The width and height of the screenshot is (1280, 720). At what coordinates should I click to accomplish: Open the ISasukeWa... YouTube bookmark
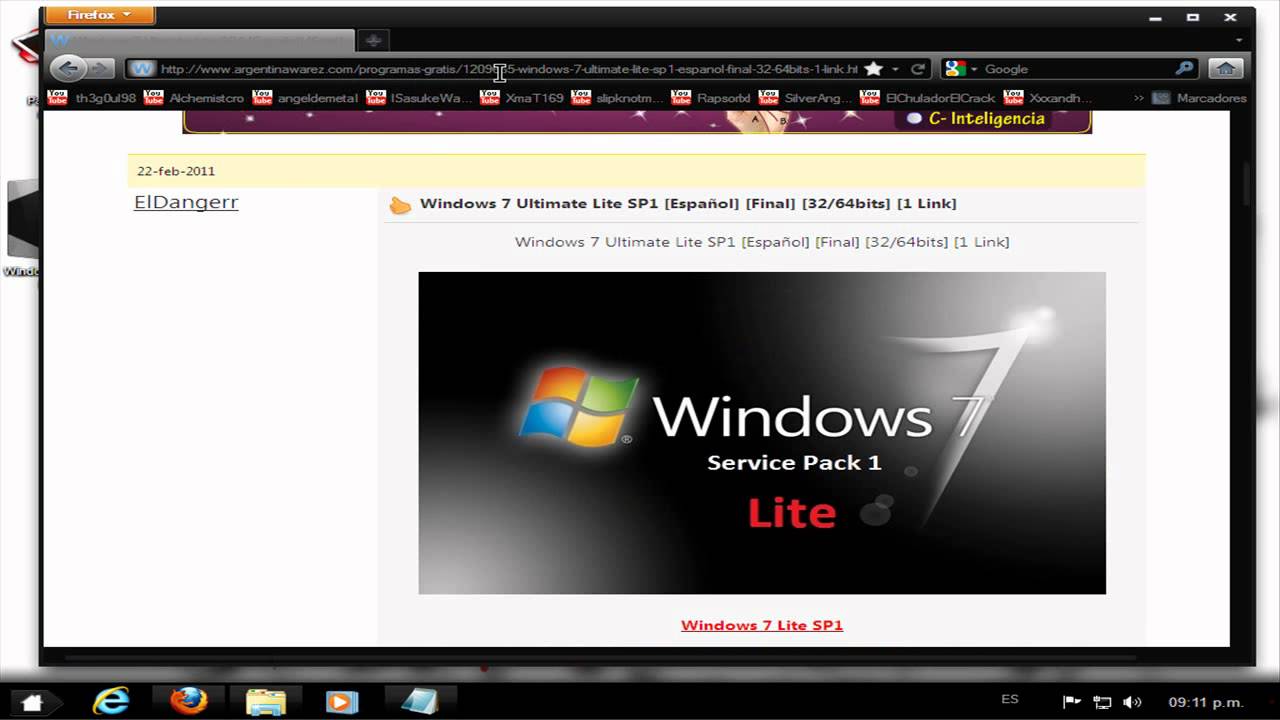tap(419, 98)
